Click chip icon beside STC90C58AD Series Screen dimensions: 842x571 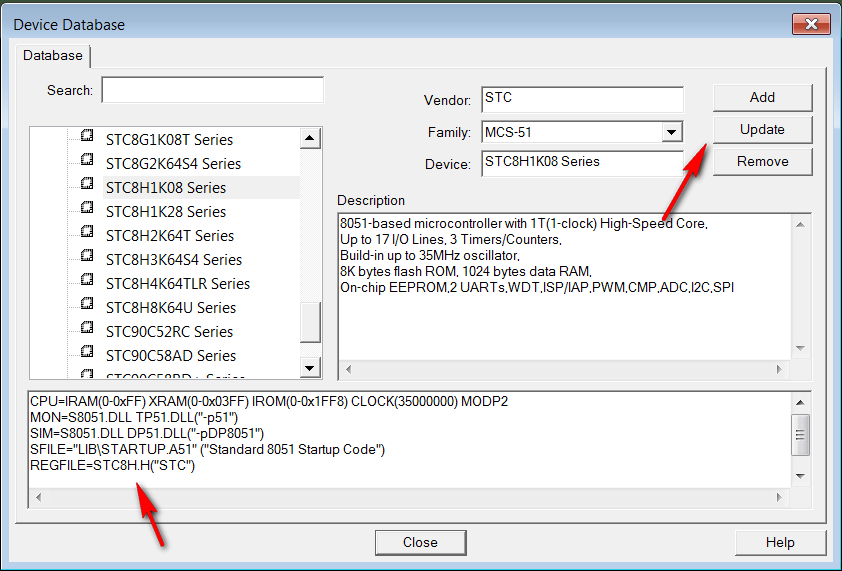point(87,351)
